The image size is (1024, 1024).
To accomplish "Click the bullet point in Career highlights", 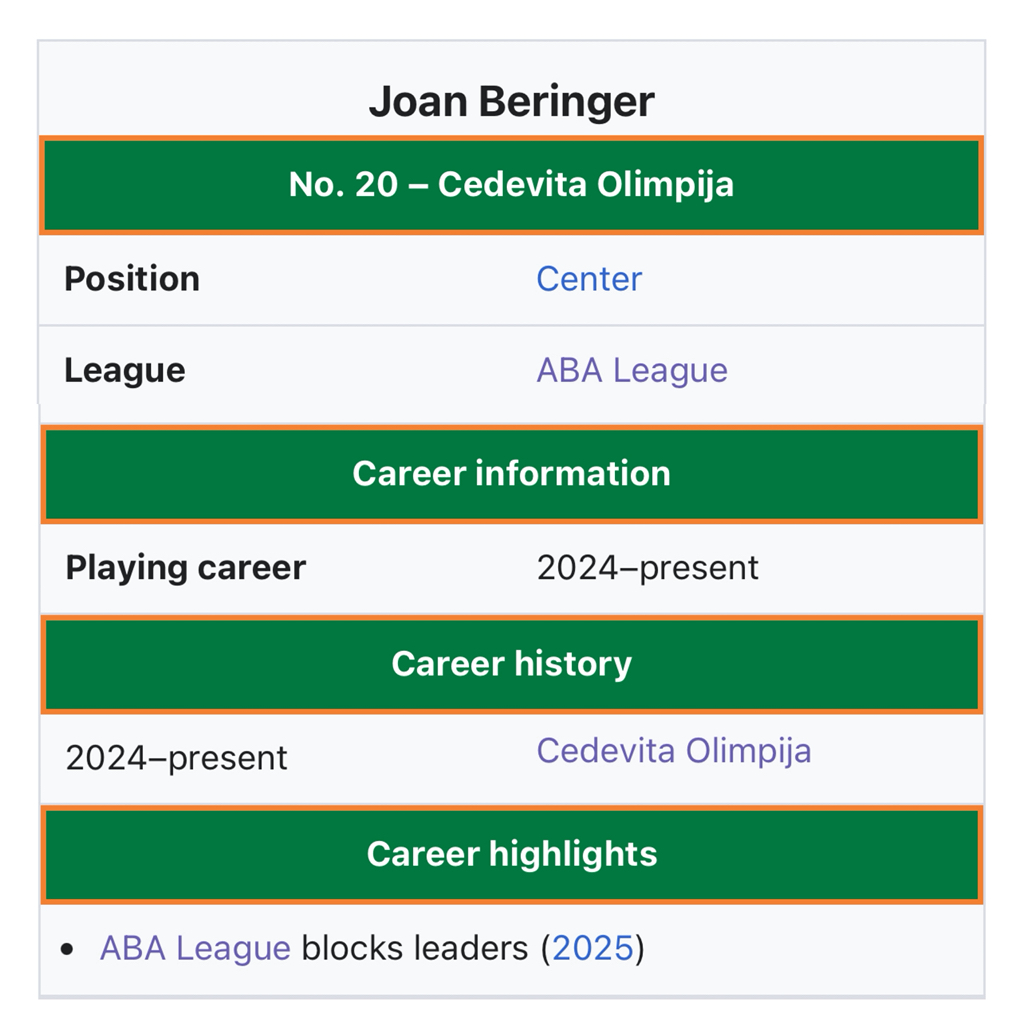I will 67,949.
